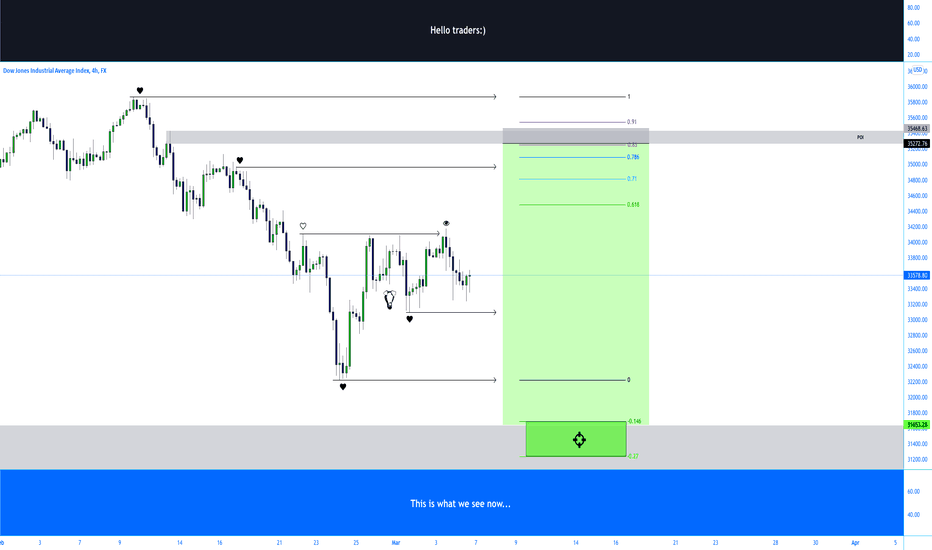
Task: Select the 0.786 Fibonacci level label
Action: point(633,157)
